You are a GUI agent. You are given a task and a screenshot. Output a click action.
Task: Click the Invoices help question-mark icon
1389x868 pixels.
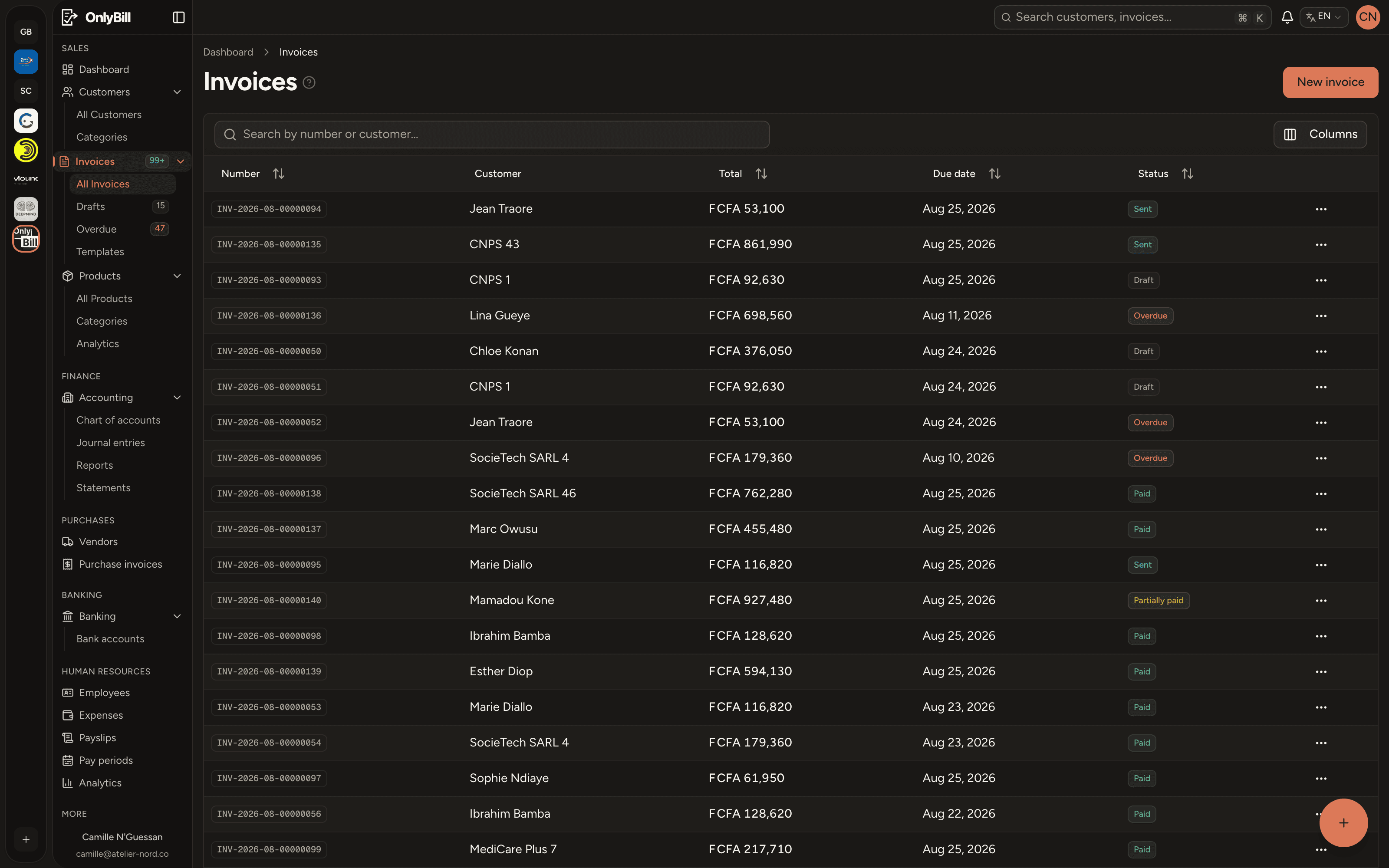[309, 82]
